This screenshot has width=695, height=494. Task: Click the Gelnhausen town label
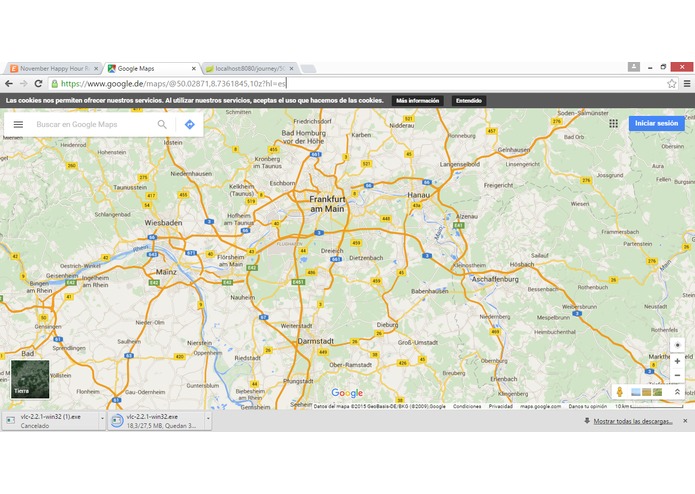click(x=513, y=150)
